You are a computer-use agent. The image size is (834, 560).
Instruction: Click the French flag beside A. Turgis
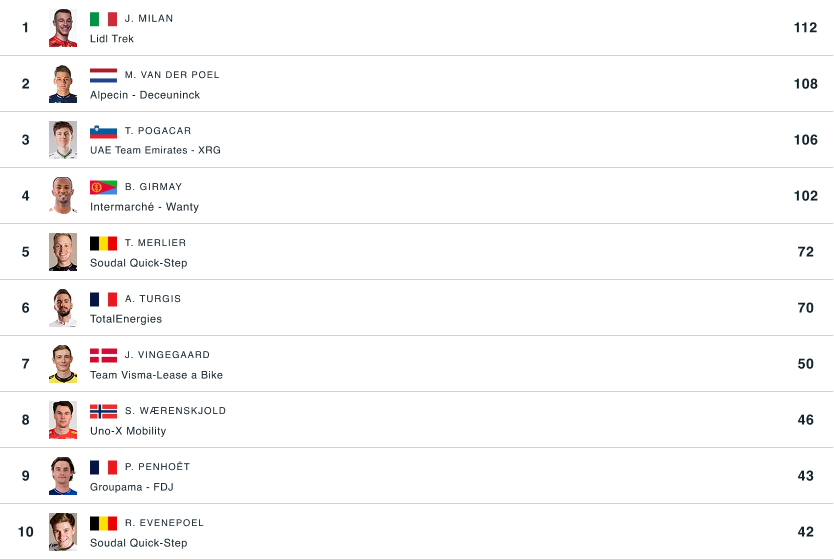tap(103, 299)
